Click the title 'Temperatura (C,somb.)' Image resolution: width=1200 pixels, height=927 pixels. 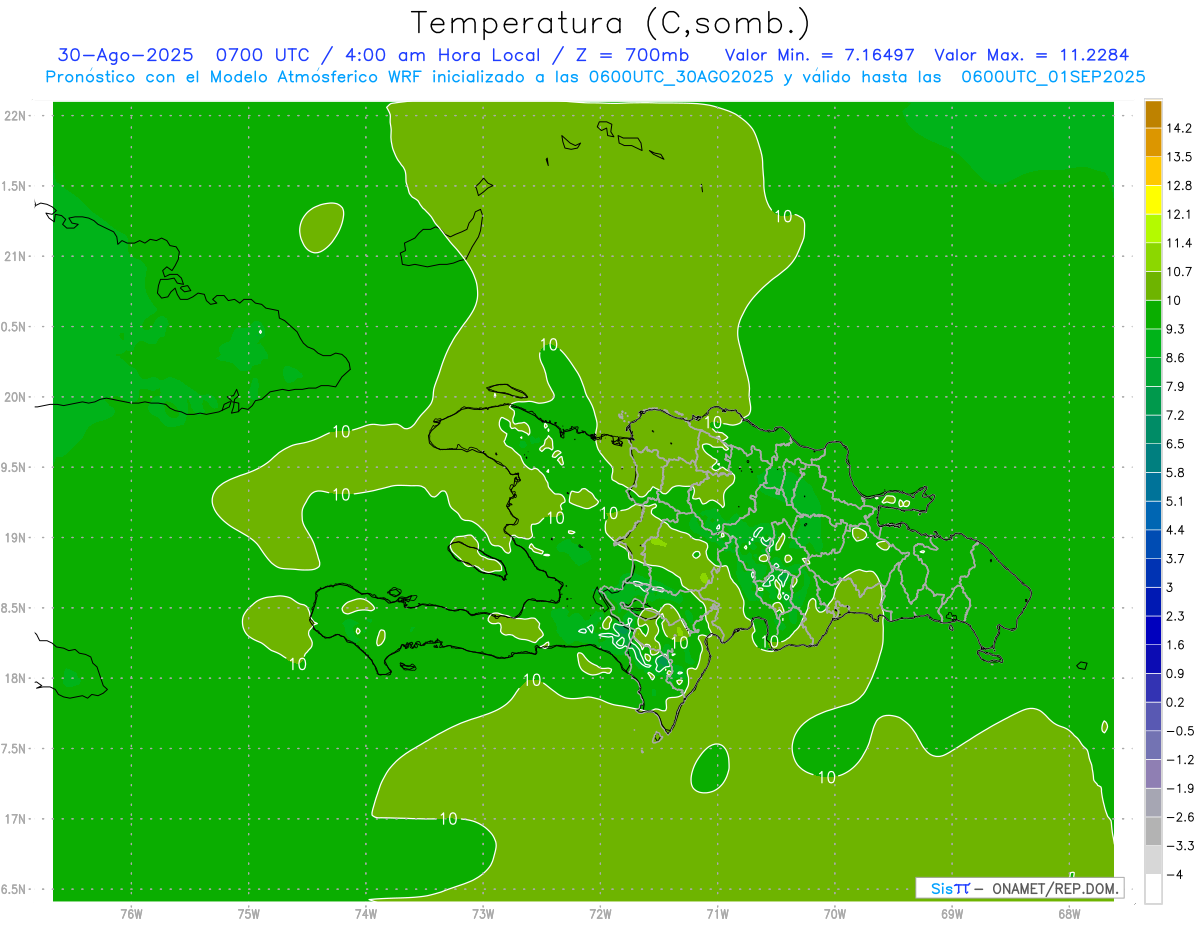coord(610,23)
